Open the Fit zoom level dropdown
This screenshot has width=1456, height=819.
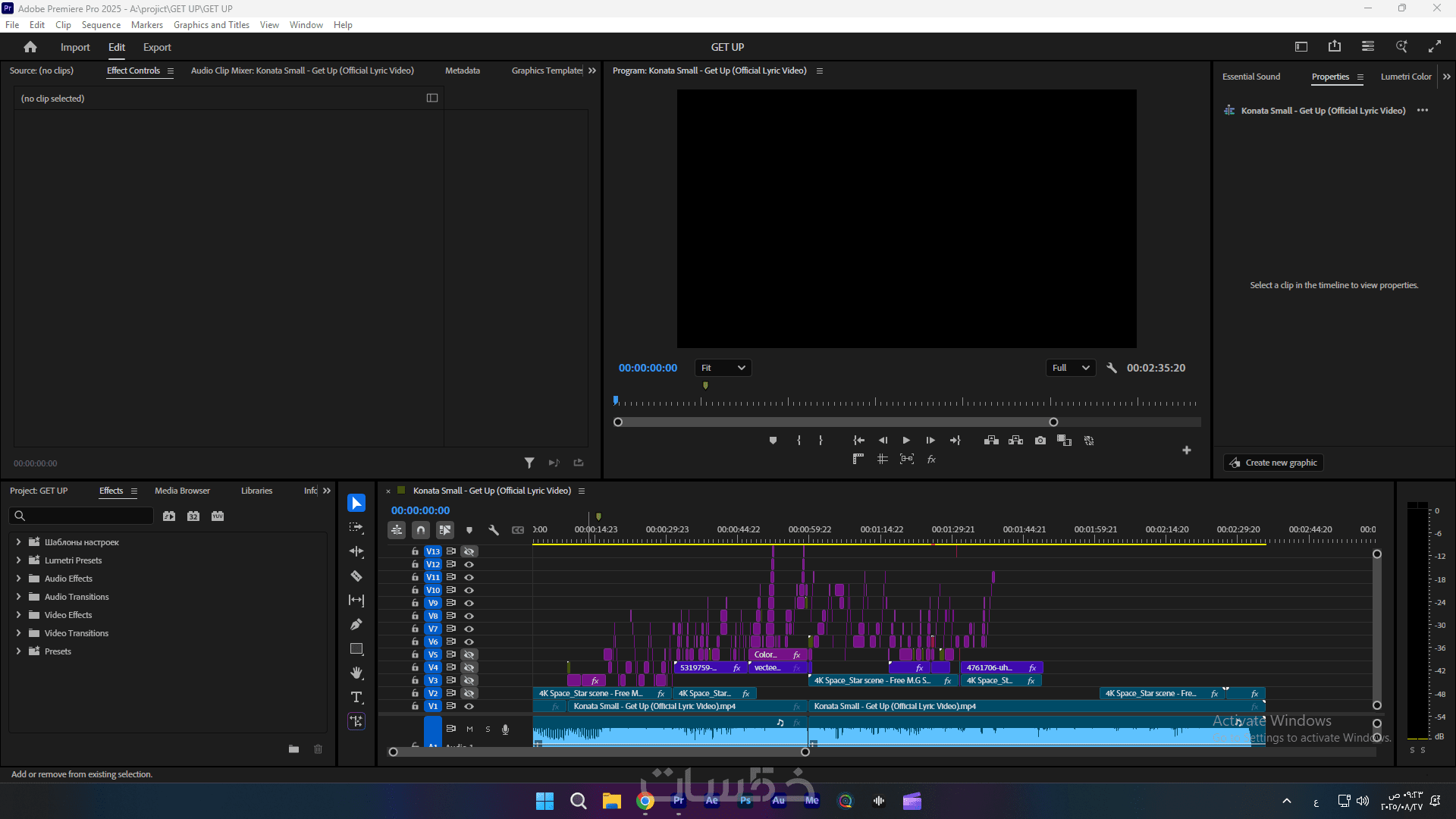coord(723,368)
